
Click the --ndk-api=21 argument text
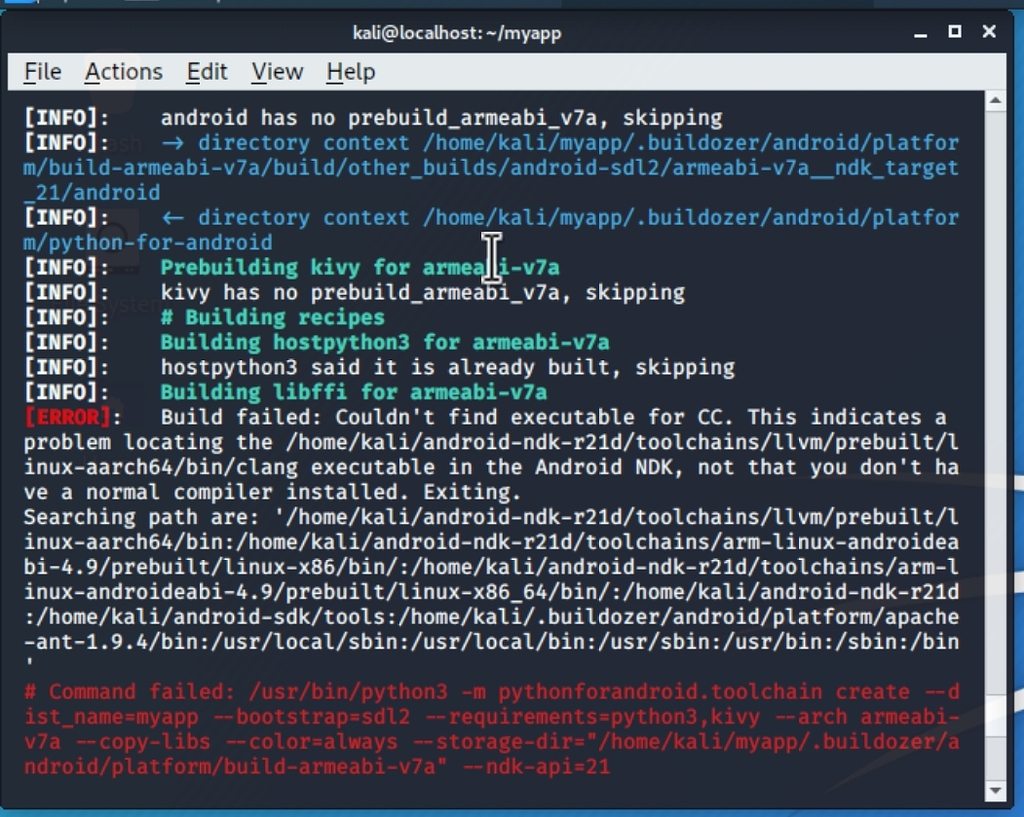pos(540,766)
